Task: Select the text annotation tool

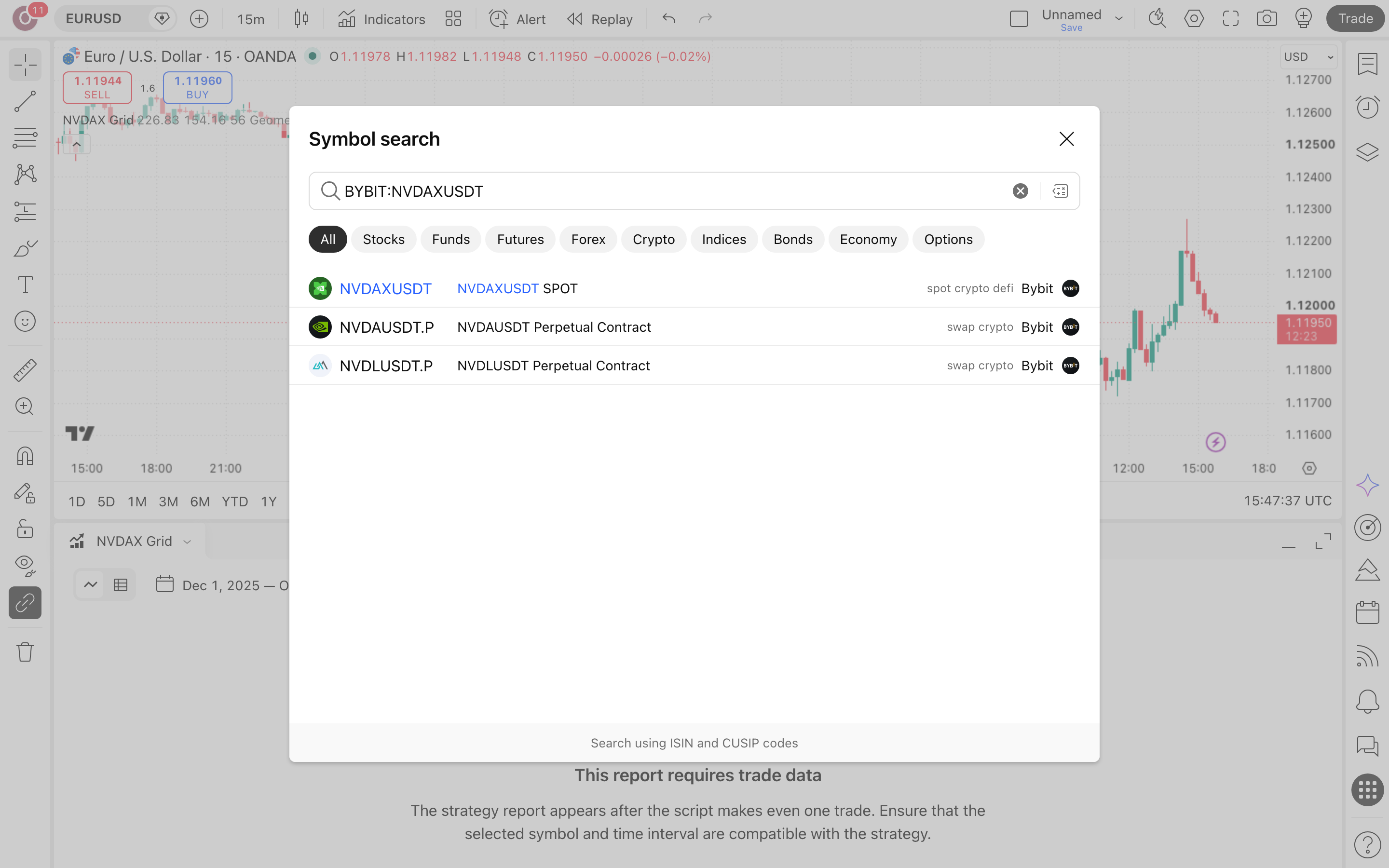Action: tap(25, 285)
